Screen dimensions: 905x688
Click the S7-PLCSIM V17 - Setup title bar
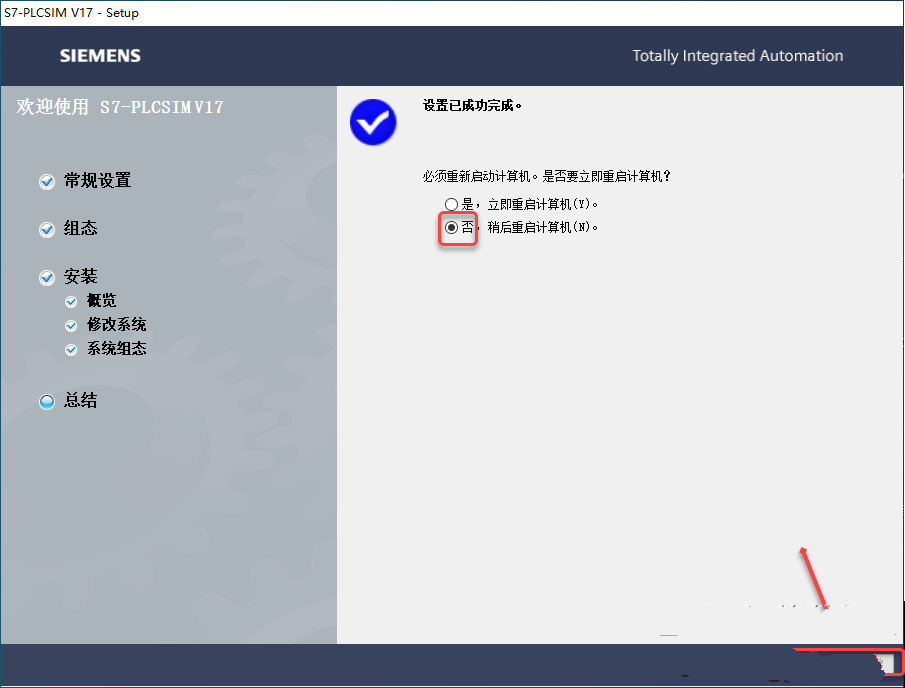coord(72,13)
